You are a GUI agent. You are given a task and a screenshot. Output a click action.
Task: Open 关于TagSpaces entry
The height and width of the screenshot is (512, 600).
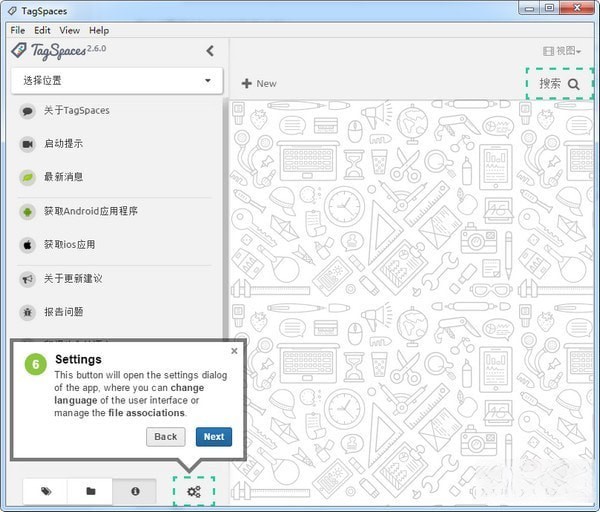click(77, 111)
